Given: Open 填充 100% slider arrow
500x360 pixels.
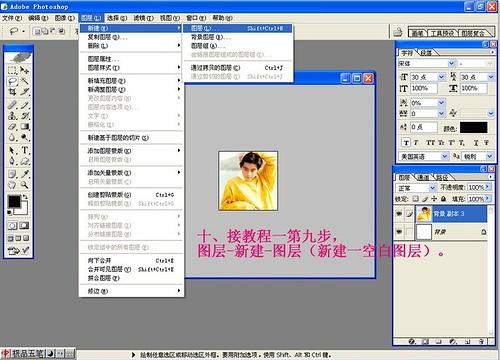Looking at the screenshot, I should pyautogui.click(x=488, y=199).
